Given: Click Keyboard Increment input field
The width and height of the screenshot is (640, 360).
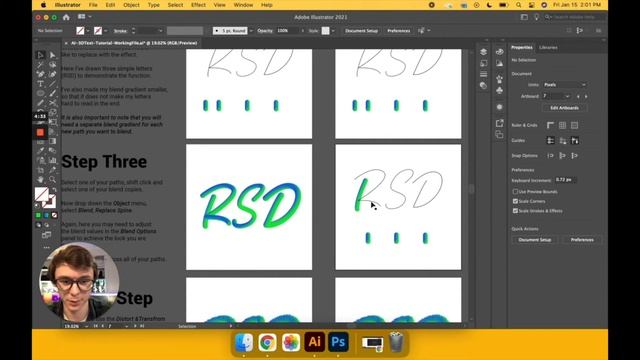Looking at the screenshot, I should click(x=565, y=180).
